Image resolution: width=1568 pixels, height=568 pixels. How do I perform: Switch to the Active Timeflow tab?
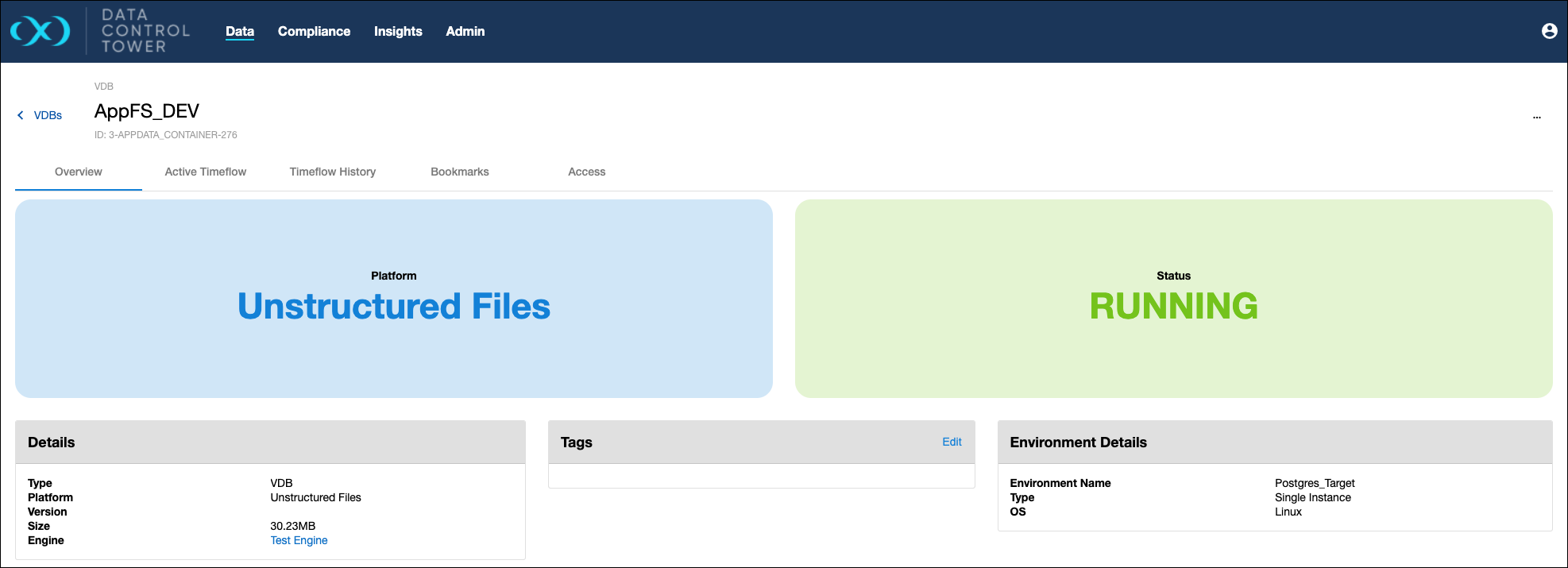coord(205,172)
